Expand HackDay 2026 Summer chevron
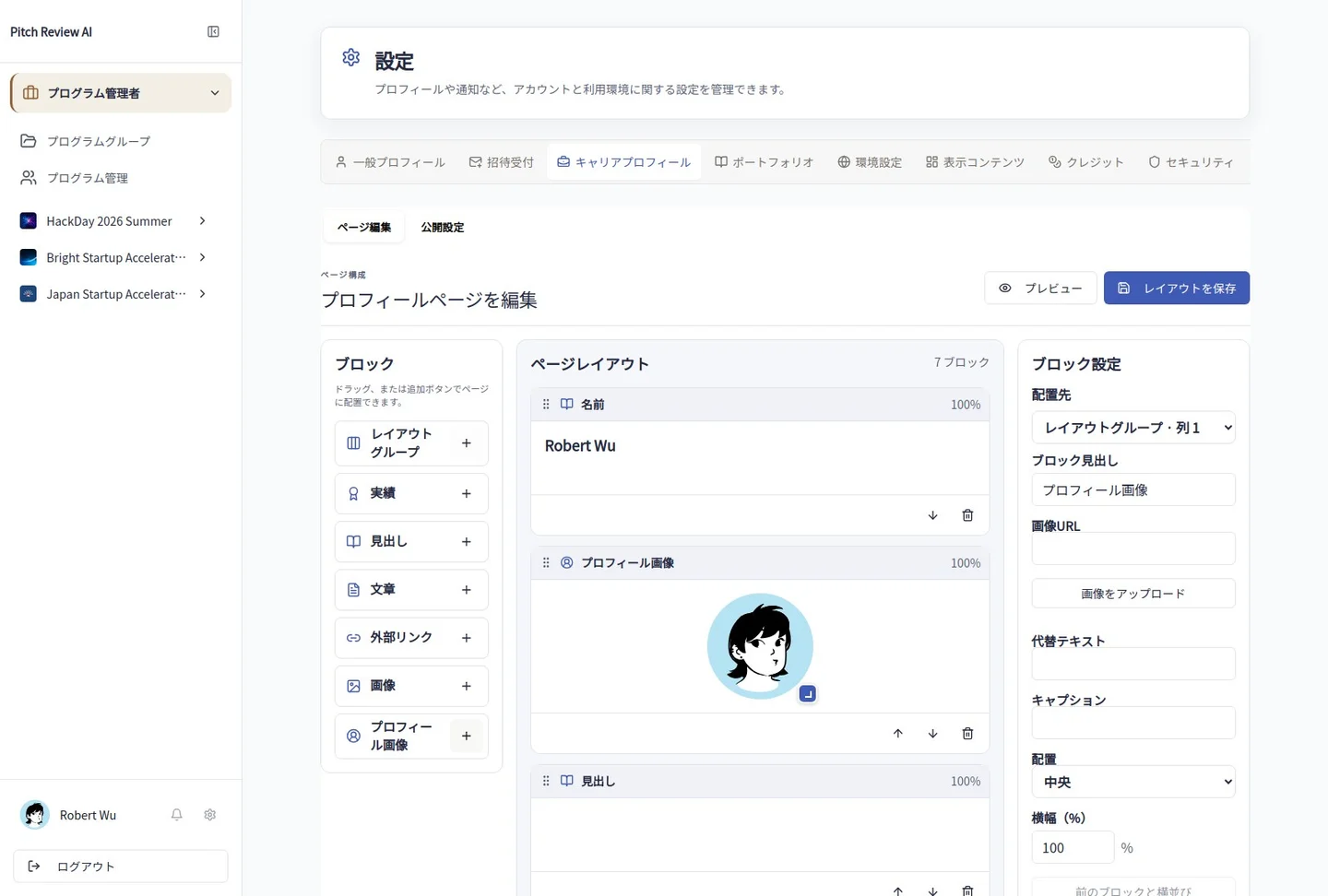The height and width of the screenshot is (896, 1328). [x=202, y=221]
